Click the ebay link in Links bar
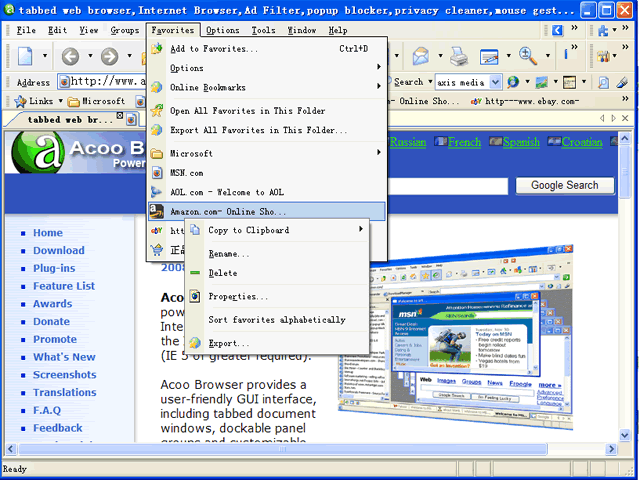Screen dimensions: 640x480 tap(525, 101)
